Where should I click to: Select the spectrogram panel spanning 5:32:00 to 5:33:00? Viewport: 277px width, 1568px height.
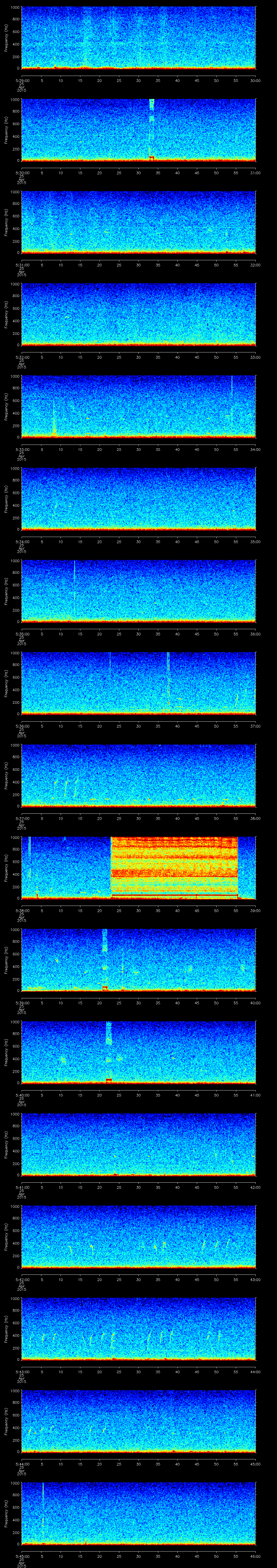pos(138,314)
